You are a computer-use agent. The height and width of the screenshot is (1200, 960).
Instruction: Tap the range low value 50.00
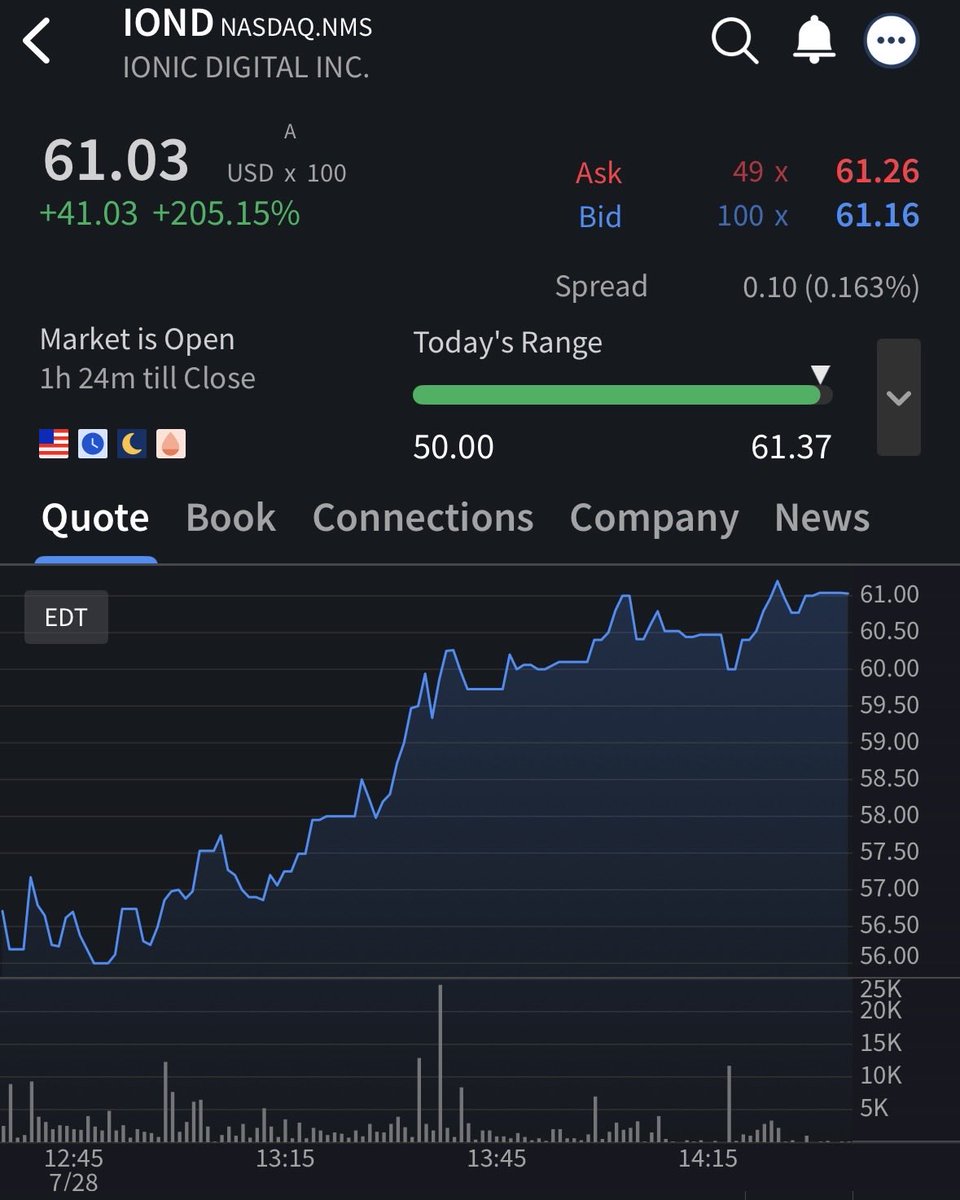point(454,447)
